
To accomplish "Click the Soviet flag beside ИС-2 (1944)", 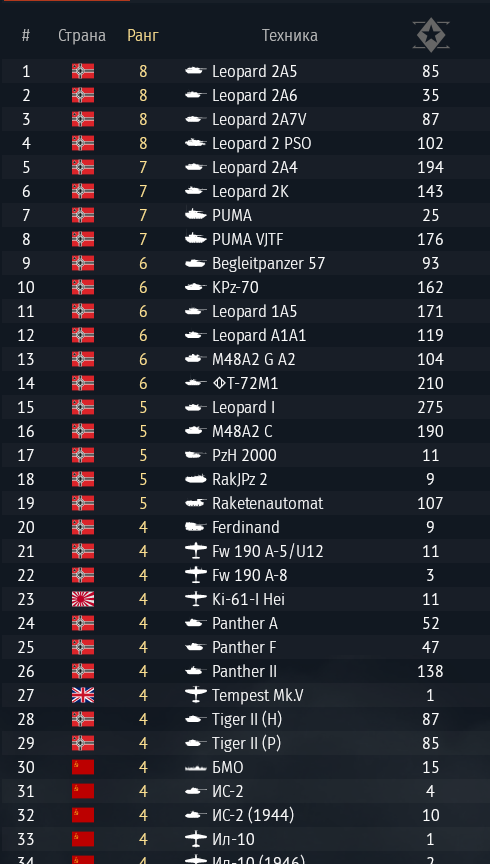I will [83, 815].
